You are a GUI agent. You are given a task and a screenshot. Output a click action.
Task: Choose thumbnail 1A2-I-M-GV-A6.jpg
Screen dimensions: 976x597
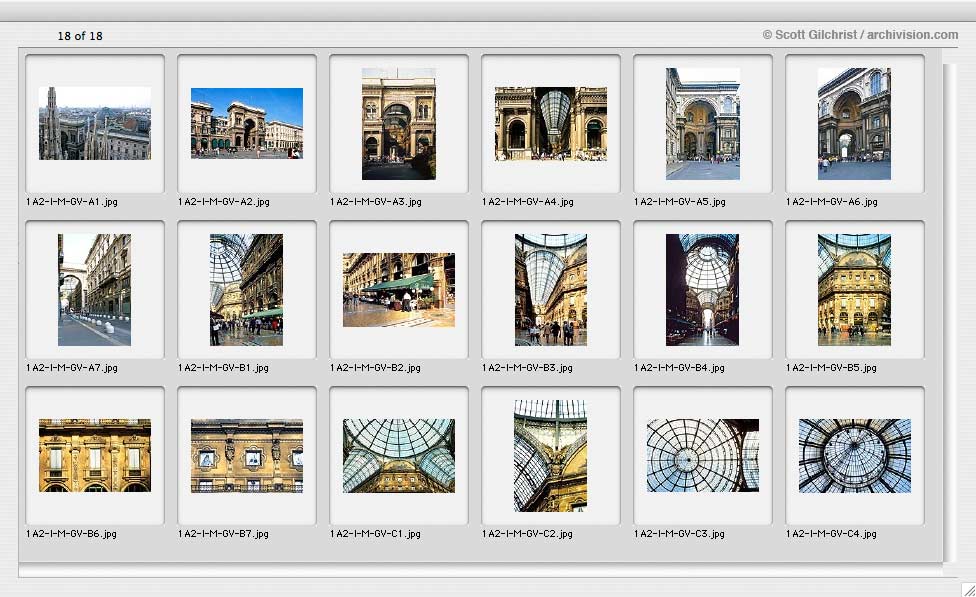coord(855,124)
